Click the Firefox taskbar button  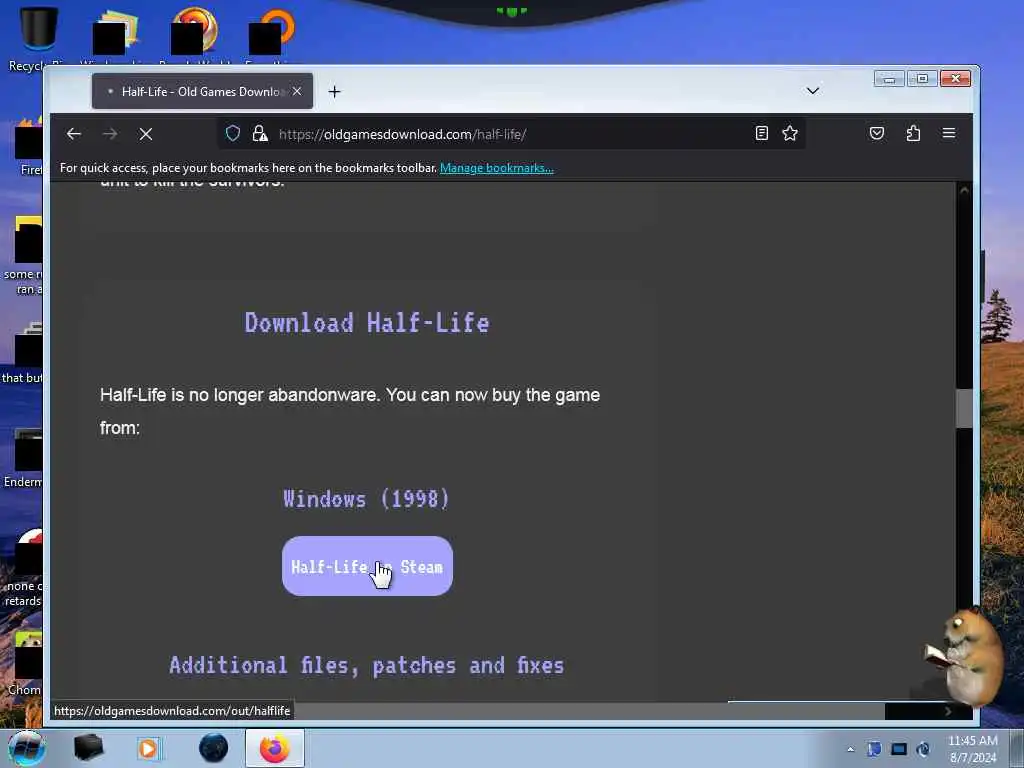tap(275, 748)
